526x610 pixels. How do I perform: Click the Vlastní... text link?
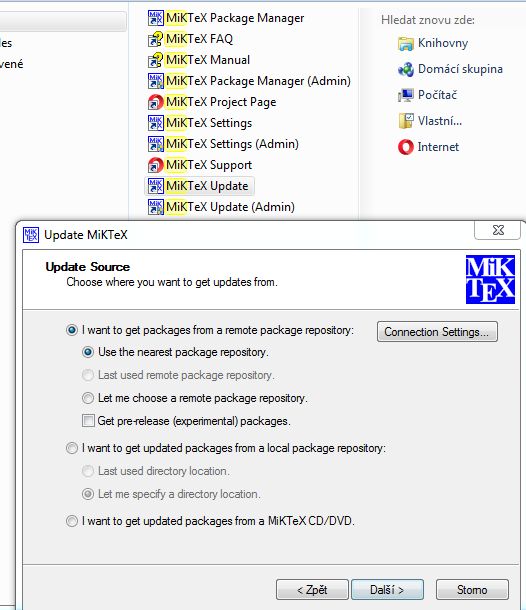pyautogui.click(x=440, y=121)
